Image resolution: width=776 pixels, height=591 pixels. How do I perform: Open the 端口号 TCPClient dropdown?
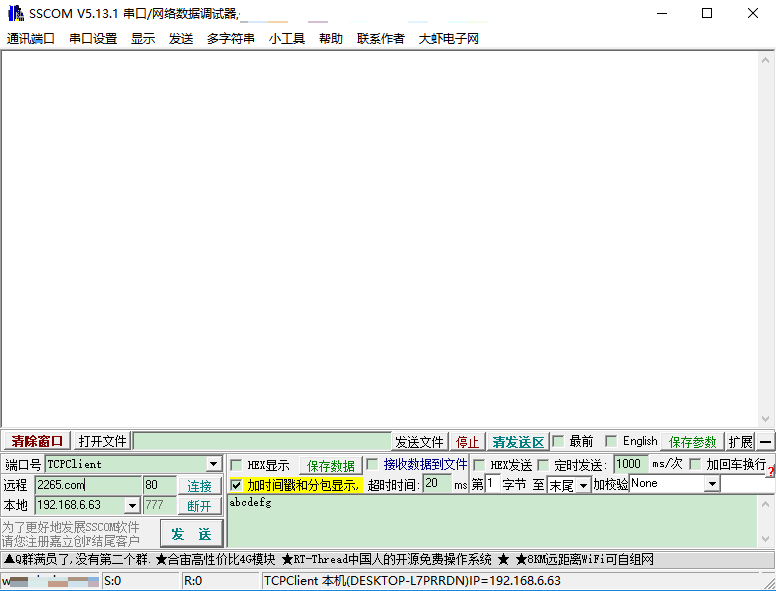click(x=213, y=464)
